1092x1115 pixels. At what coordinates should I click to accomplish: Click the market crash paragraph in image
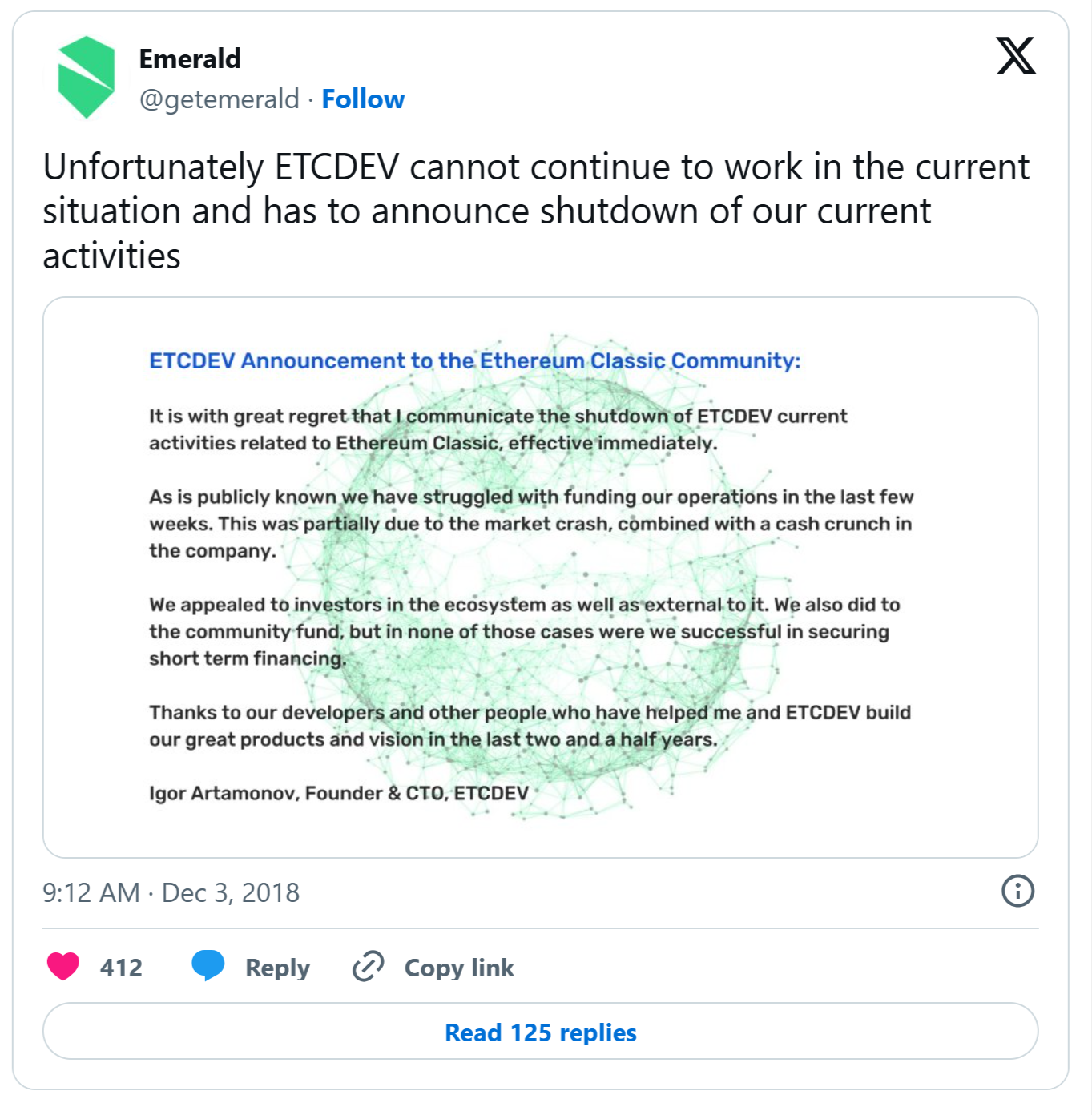531,524
